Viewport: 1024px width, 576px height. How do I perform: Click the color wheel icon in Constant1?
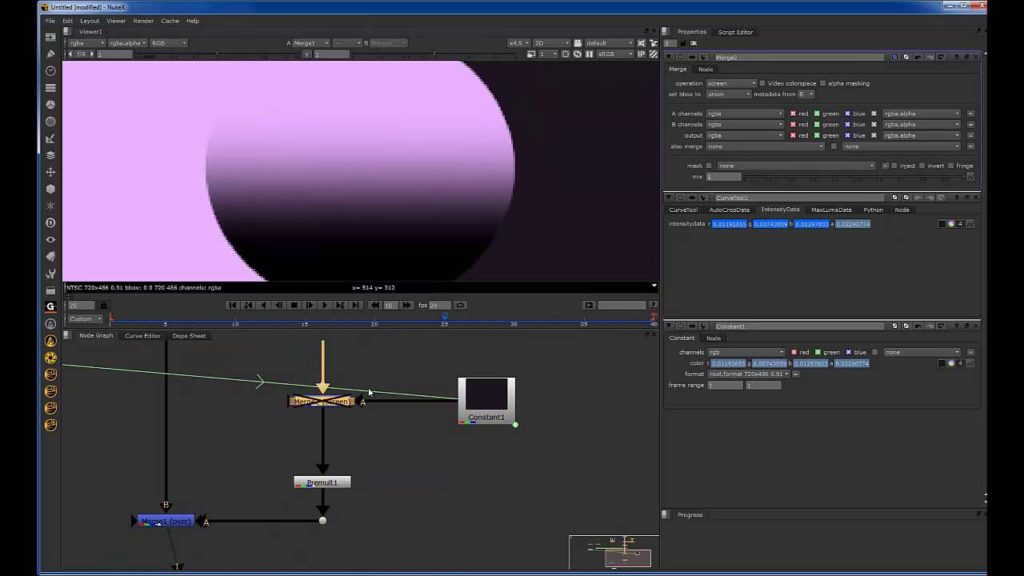pyautogui.click(x=951, y=363)
